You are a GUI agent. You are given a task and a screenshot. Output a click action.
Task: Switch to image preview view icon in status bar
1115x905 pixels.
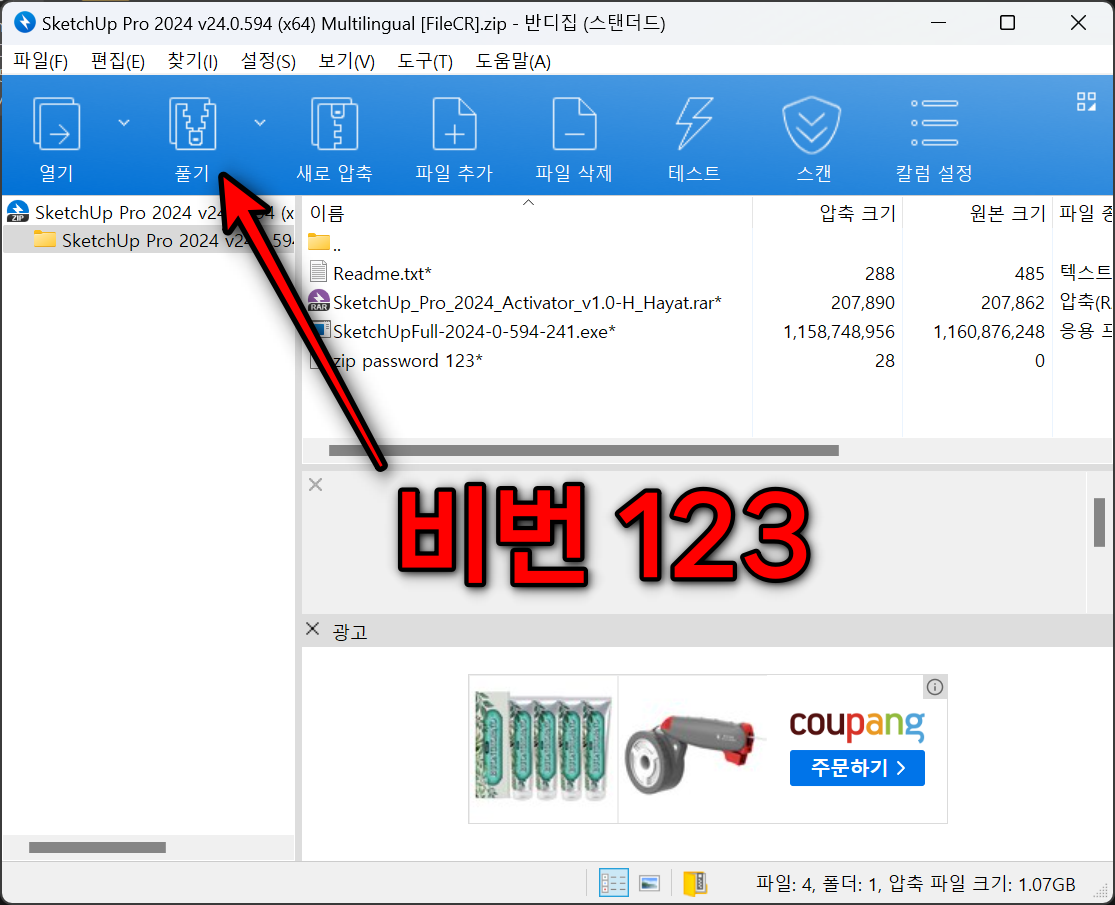(650, 884)
